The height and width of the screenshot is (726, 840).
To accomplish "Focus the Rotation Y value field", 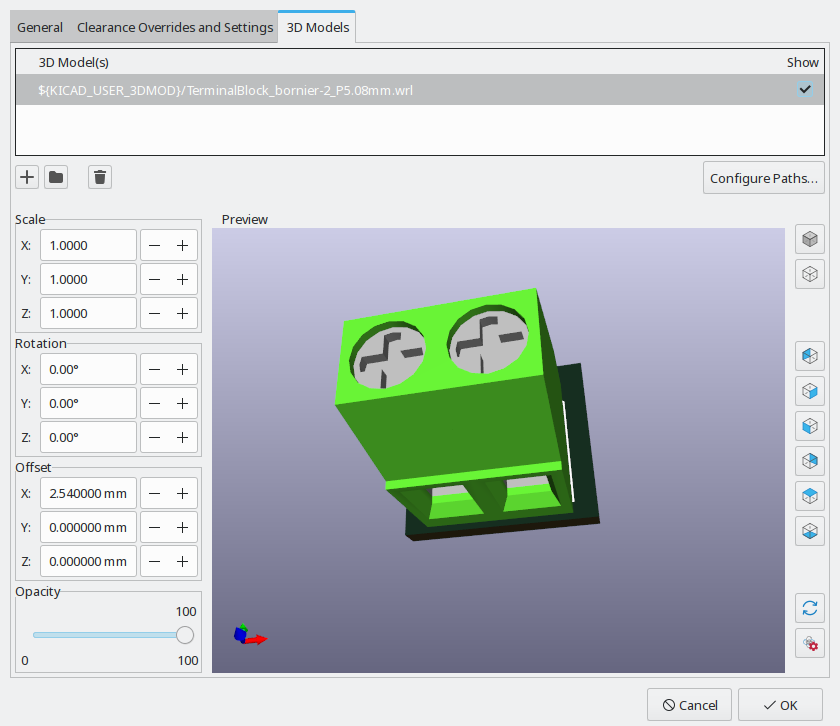I will point(88,403).
